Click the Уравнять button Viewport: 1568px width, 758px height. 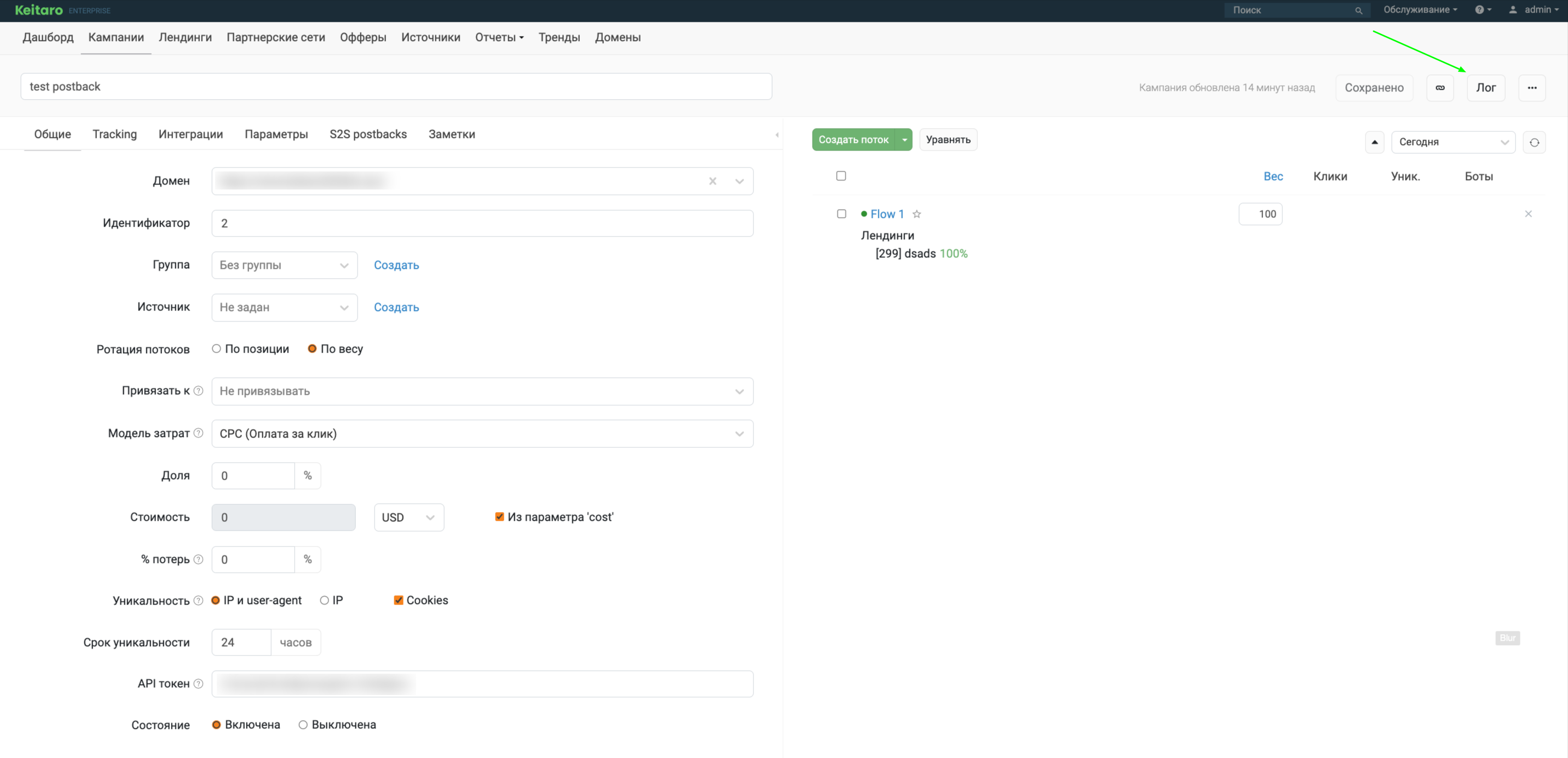pos(948,140)
